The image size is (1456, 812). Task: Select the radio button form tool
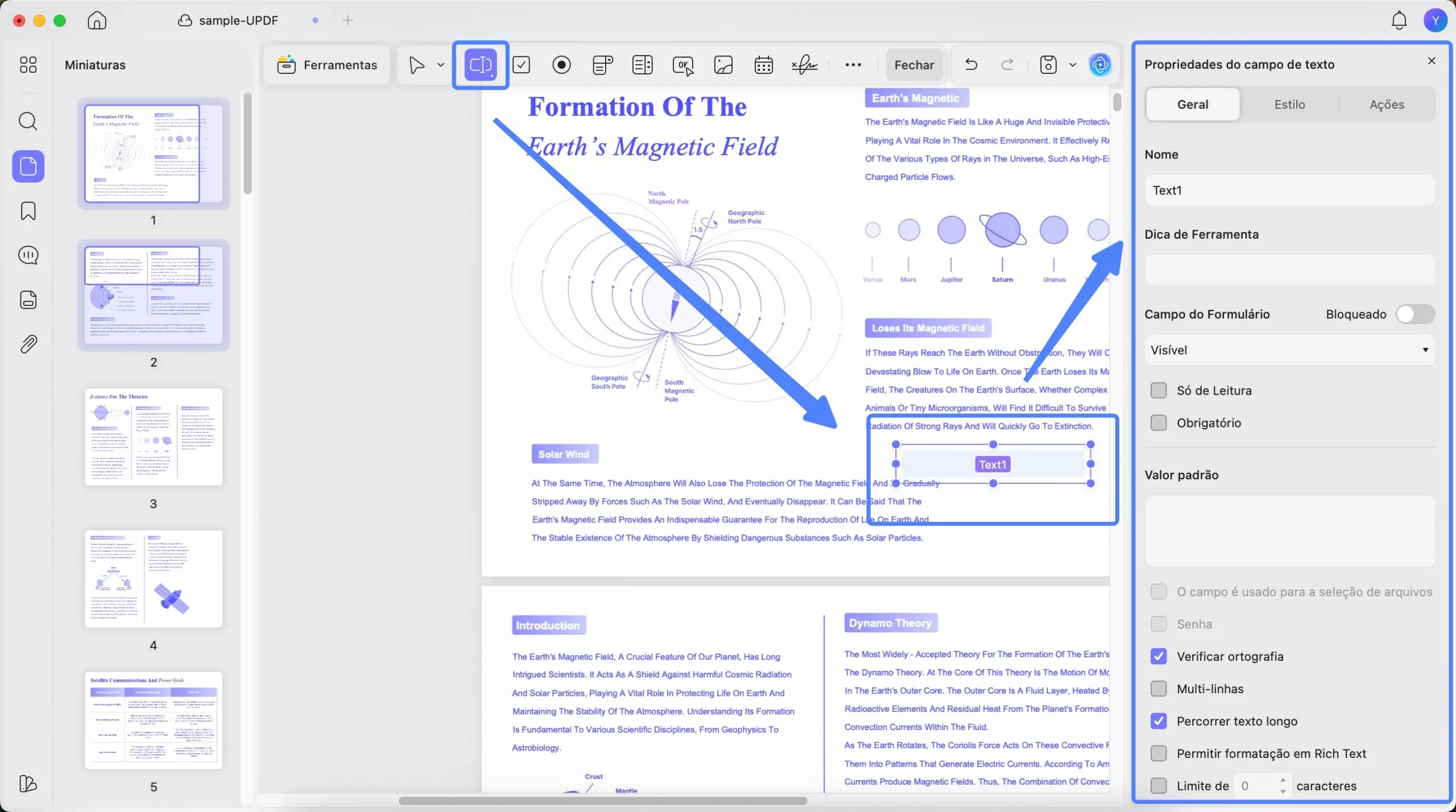[x=561, y=65]
